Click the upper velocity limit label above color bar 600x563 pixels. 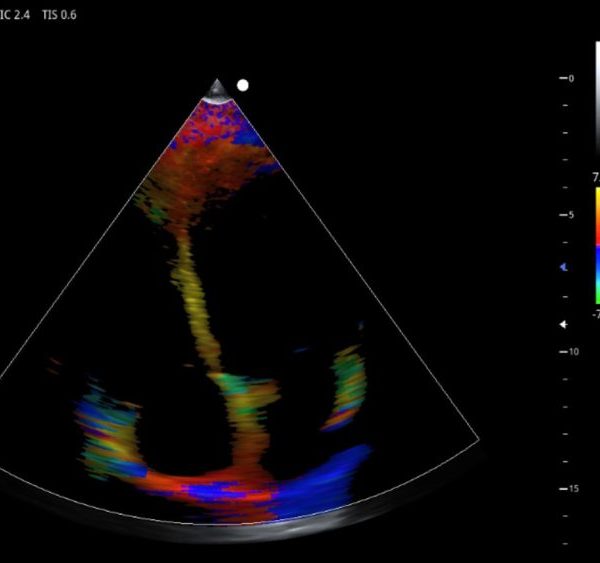(596, 178)
